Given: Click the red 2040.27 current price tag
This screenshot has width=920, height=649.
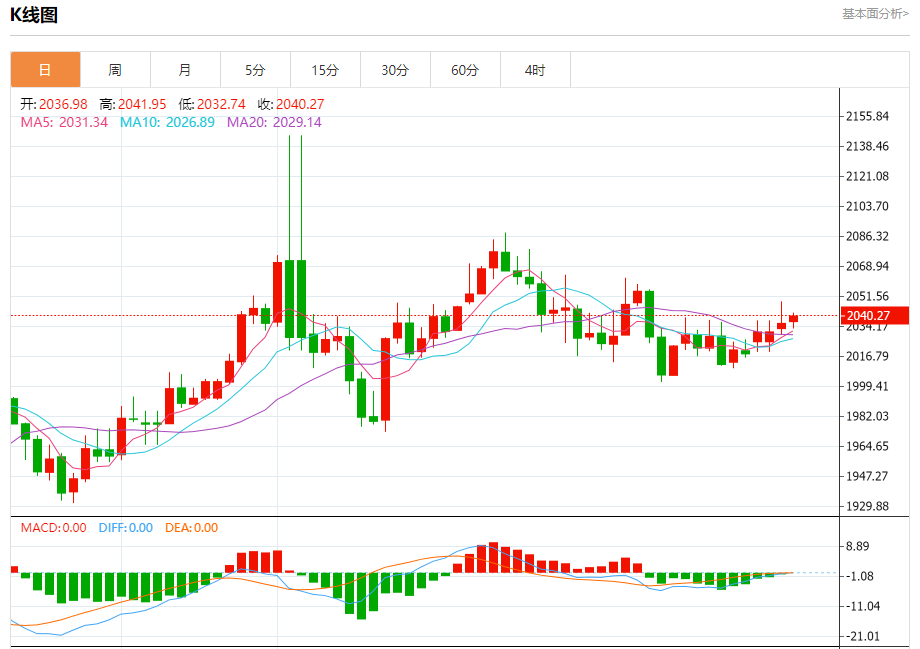Looking at the screenshot, I should pos(875,316).
